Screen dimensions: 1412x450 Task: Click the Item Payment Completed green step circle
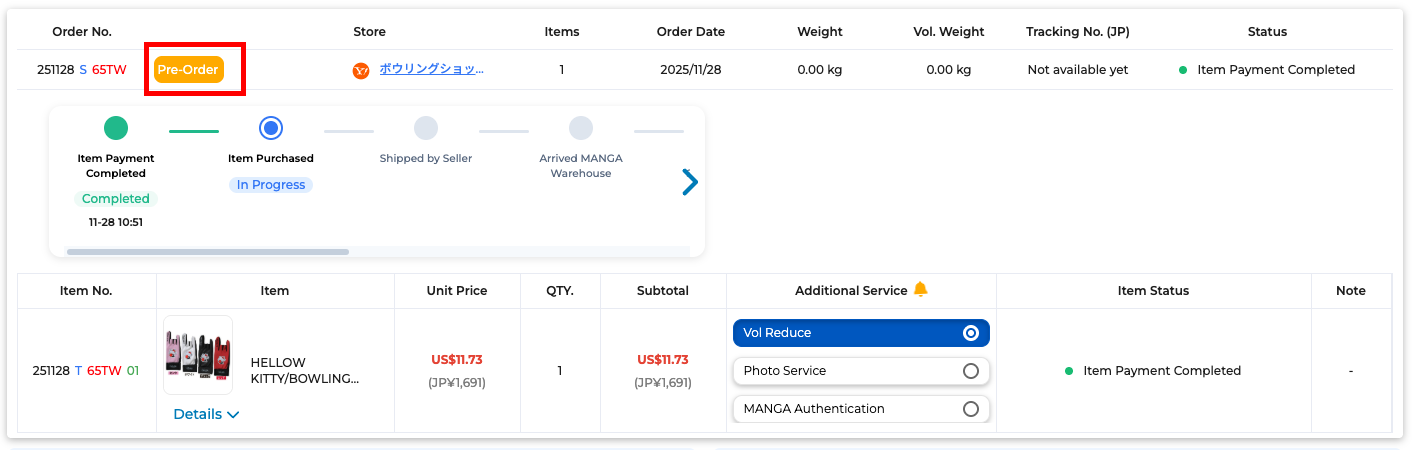pyautogui.click(x=116, y=128)
